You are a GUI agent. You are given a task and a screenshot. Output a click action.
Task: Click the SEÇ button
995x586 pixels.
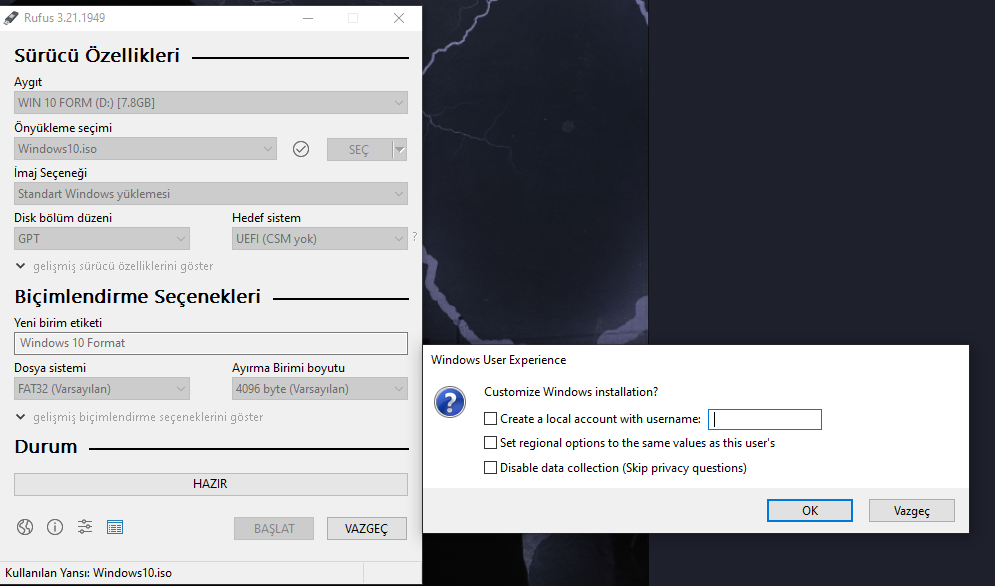(359, 150)
